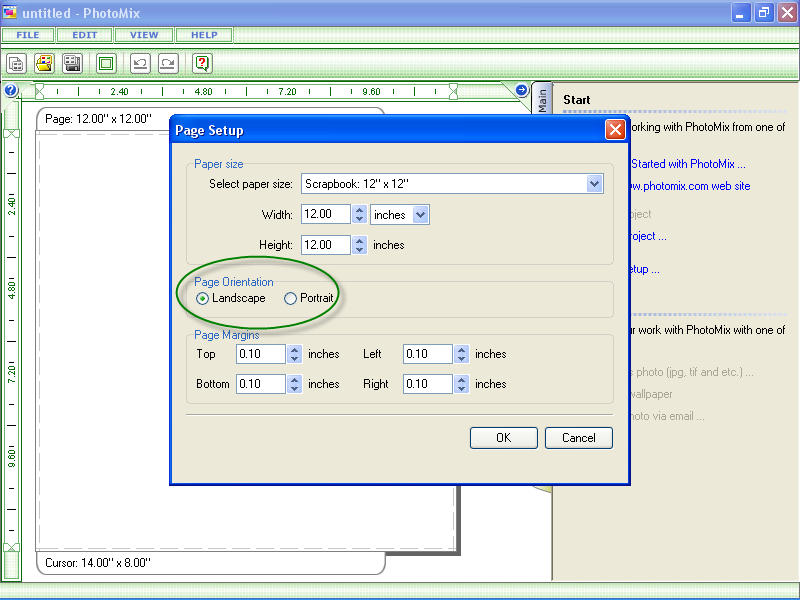Image resolution: width=800 pixels, height=600 pixels.
Task: Click the Height input field
Action: [x=326, y=245]
